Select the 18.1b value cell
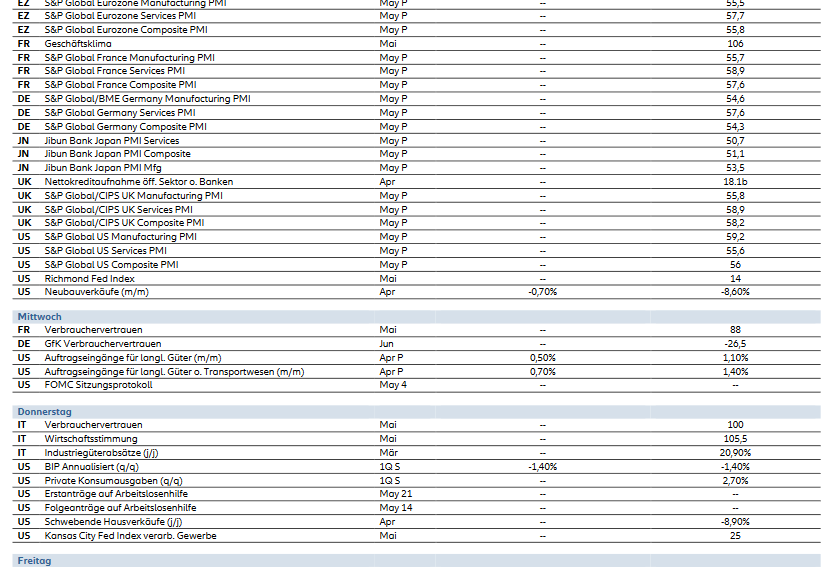Screen dimensions: 832x570 tap(735, 182)
